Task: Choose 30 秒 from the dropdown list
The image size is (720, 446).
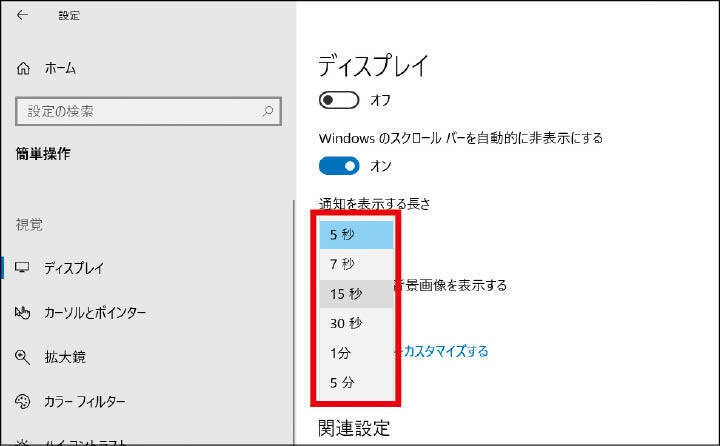Action: (356, 323)
